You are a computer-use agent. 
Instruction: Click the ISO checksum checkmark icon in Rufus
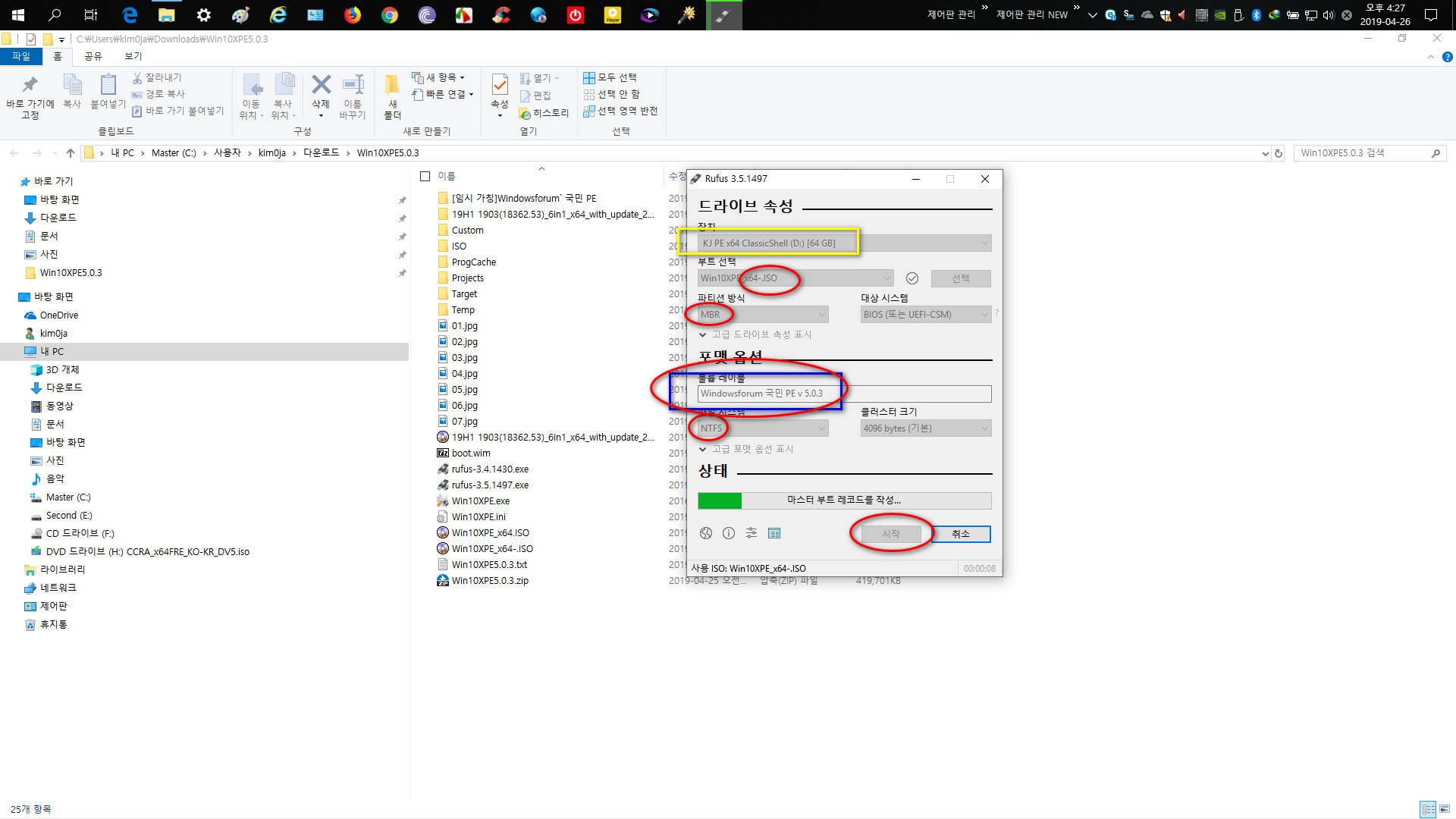912,278
